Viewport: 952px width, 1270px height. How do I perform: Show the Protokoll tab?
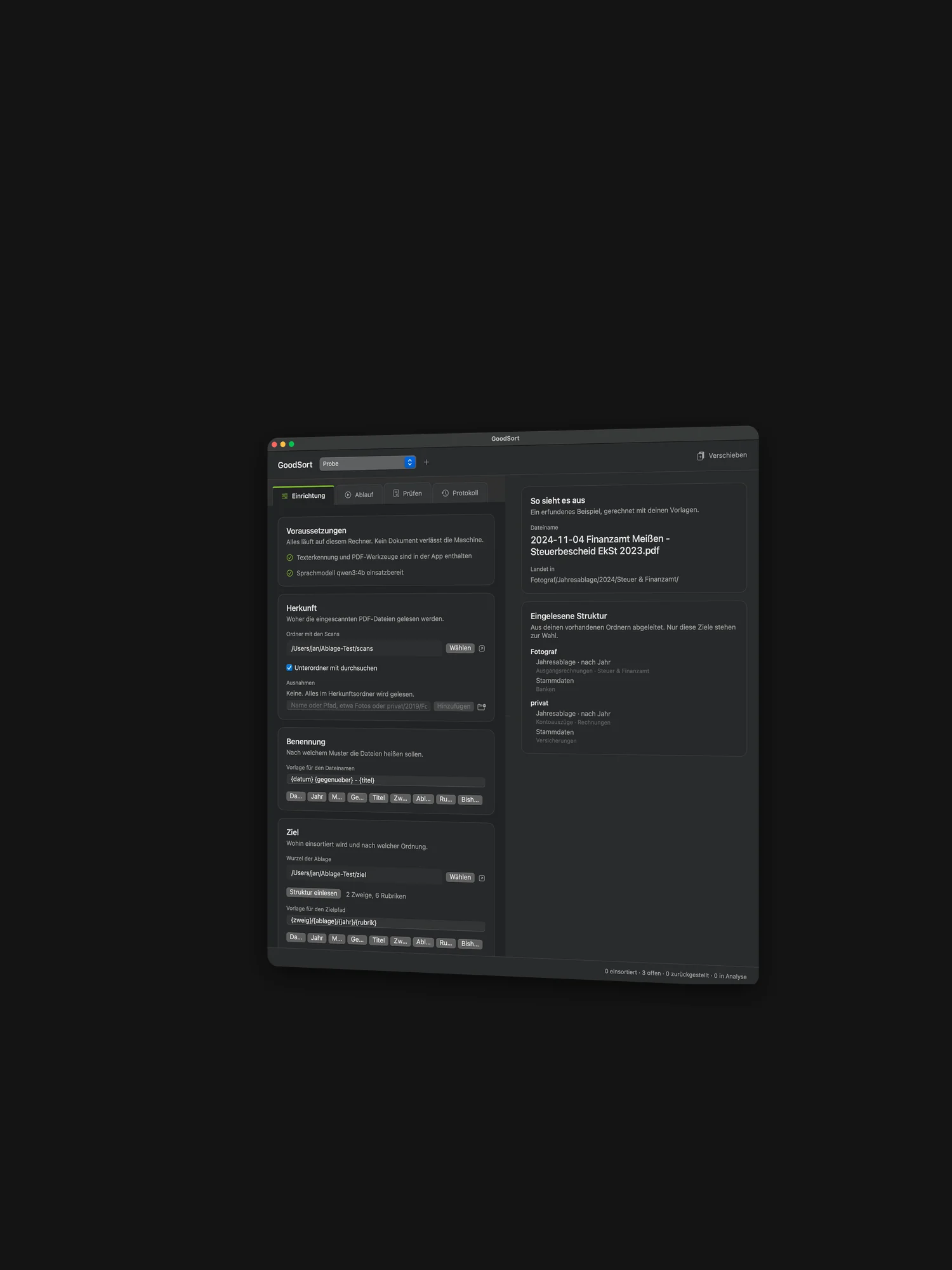pos(460,493)
